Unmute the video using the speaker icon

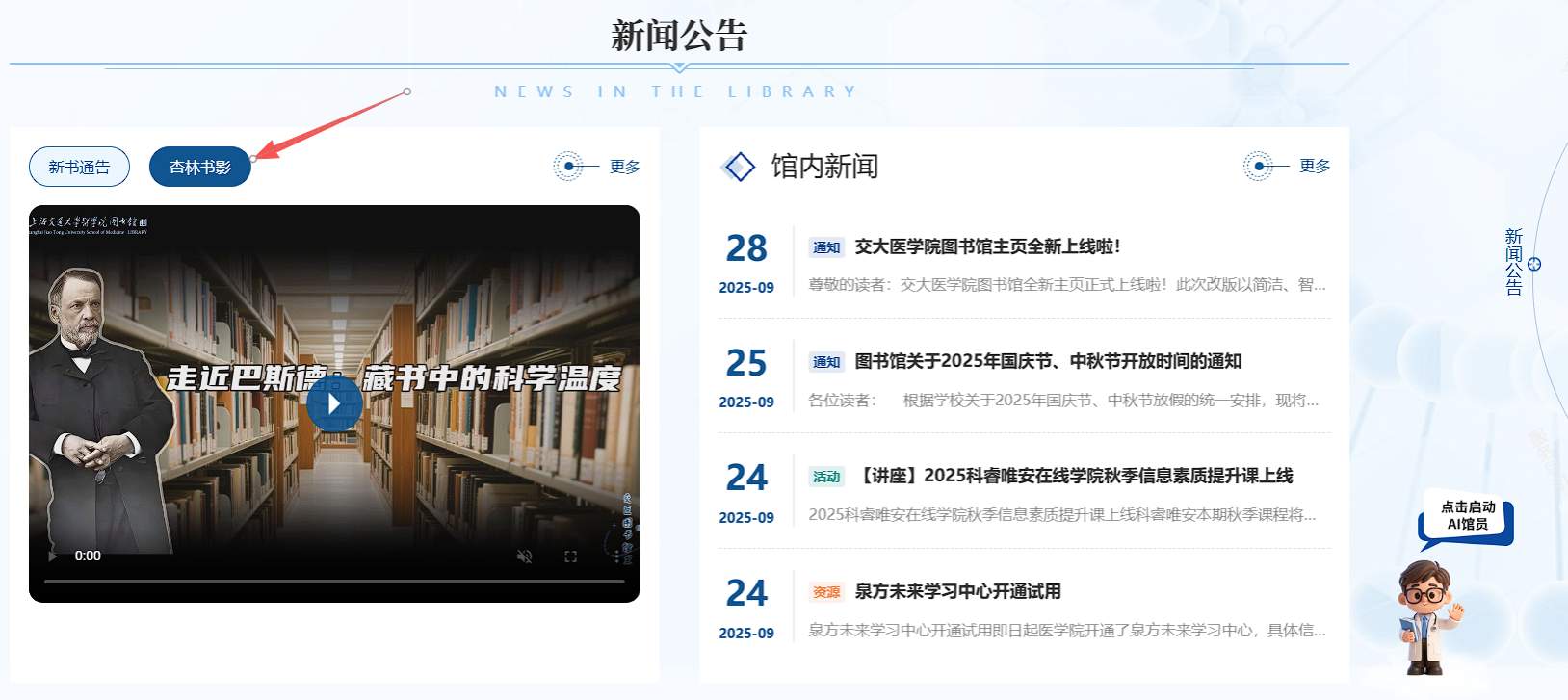pyautogui.click(x=524, y=557)
